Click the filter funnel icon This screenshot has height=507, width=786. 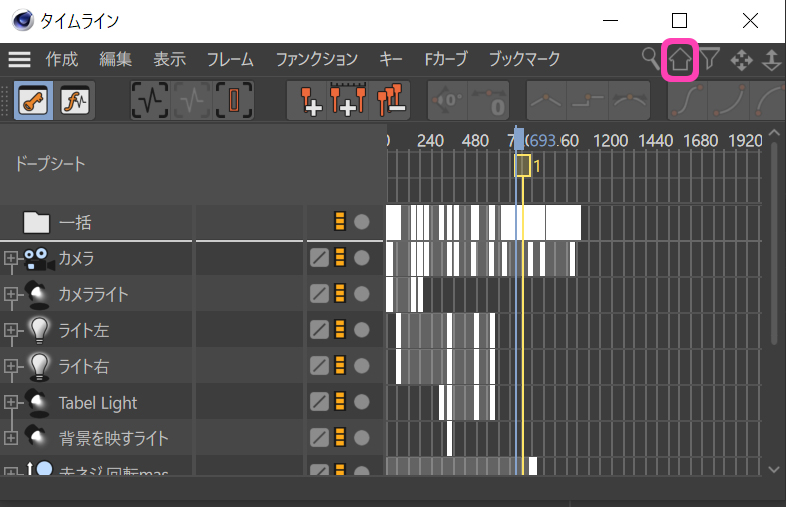[710, 60]
